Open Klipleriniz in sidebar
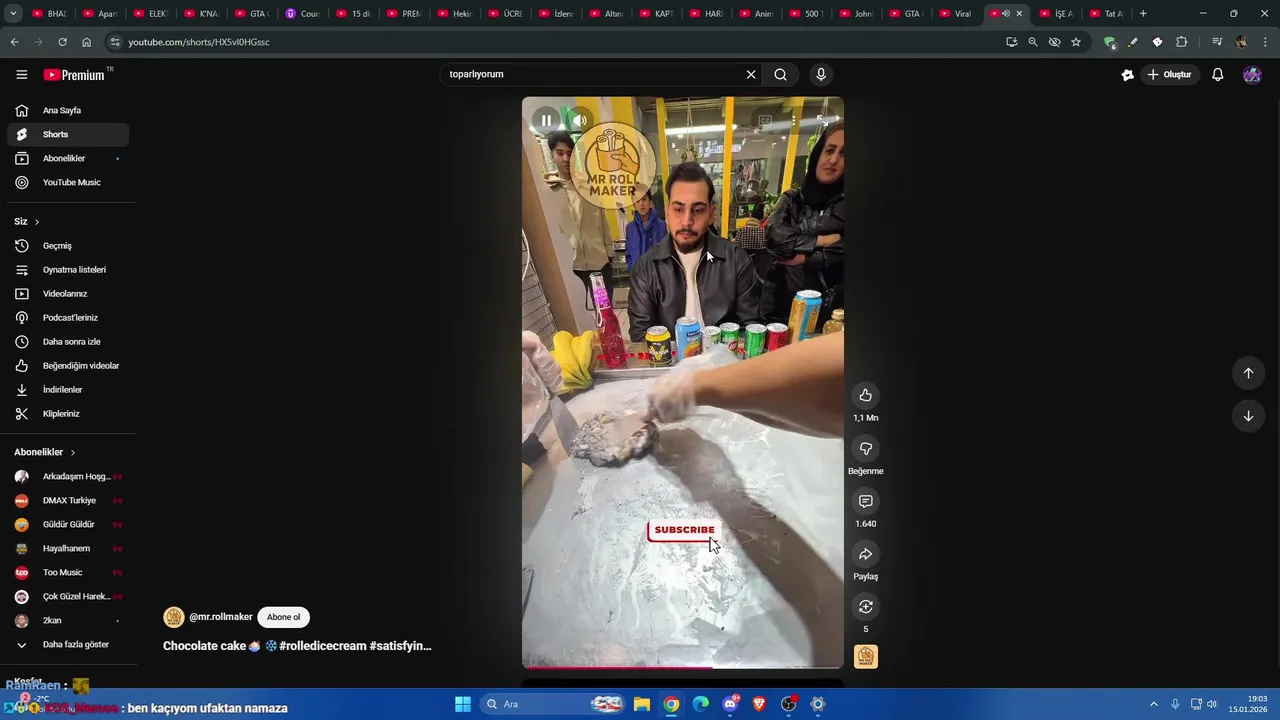The image size is (1280, 720). [x=68, y=414]
